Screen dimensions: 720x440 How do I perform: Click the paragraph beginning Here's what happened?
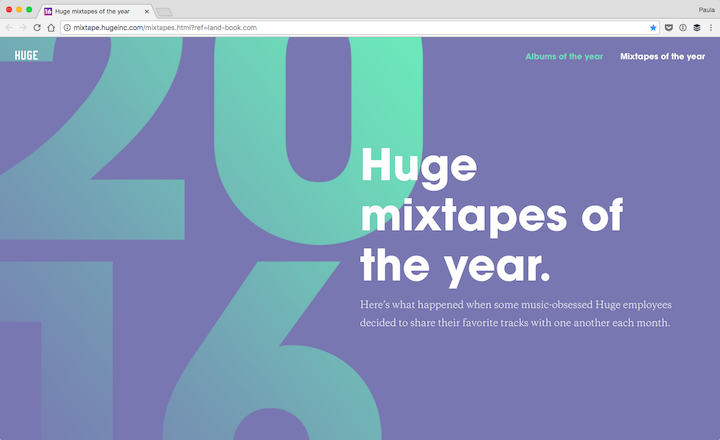tap(516, 314)
